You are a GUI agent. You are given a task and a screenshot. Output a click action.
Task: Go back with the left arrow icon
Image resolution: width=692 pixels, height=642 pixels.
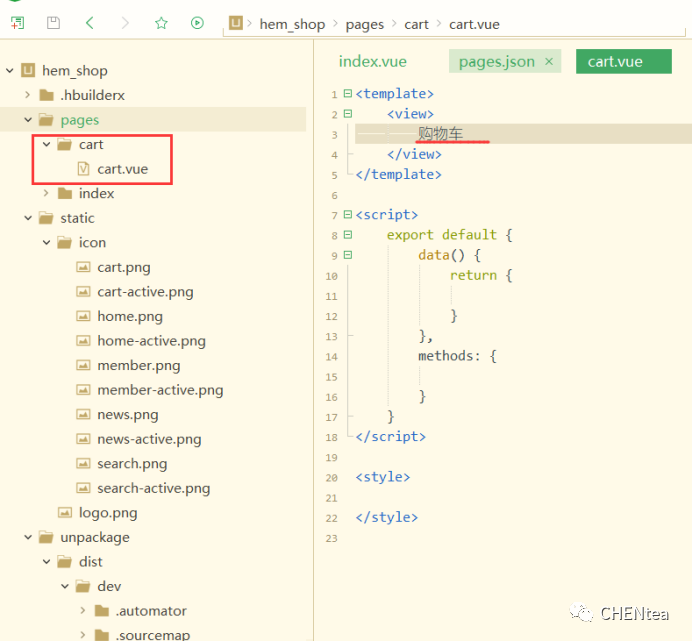pyautogui.click(x=90, y=23)
